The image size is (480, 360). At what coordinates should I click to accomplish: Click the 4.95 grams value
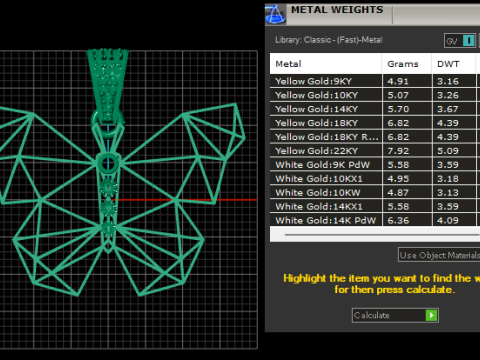tap(398, 179)
